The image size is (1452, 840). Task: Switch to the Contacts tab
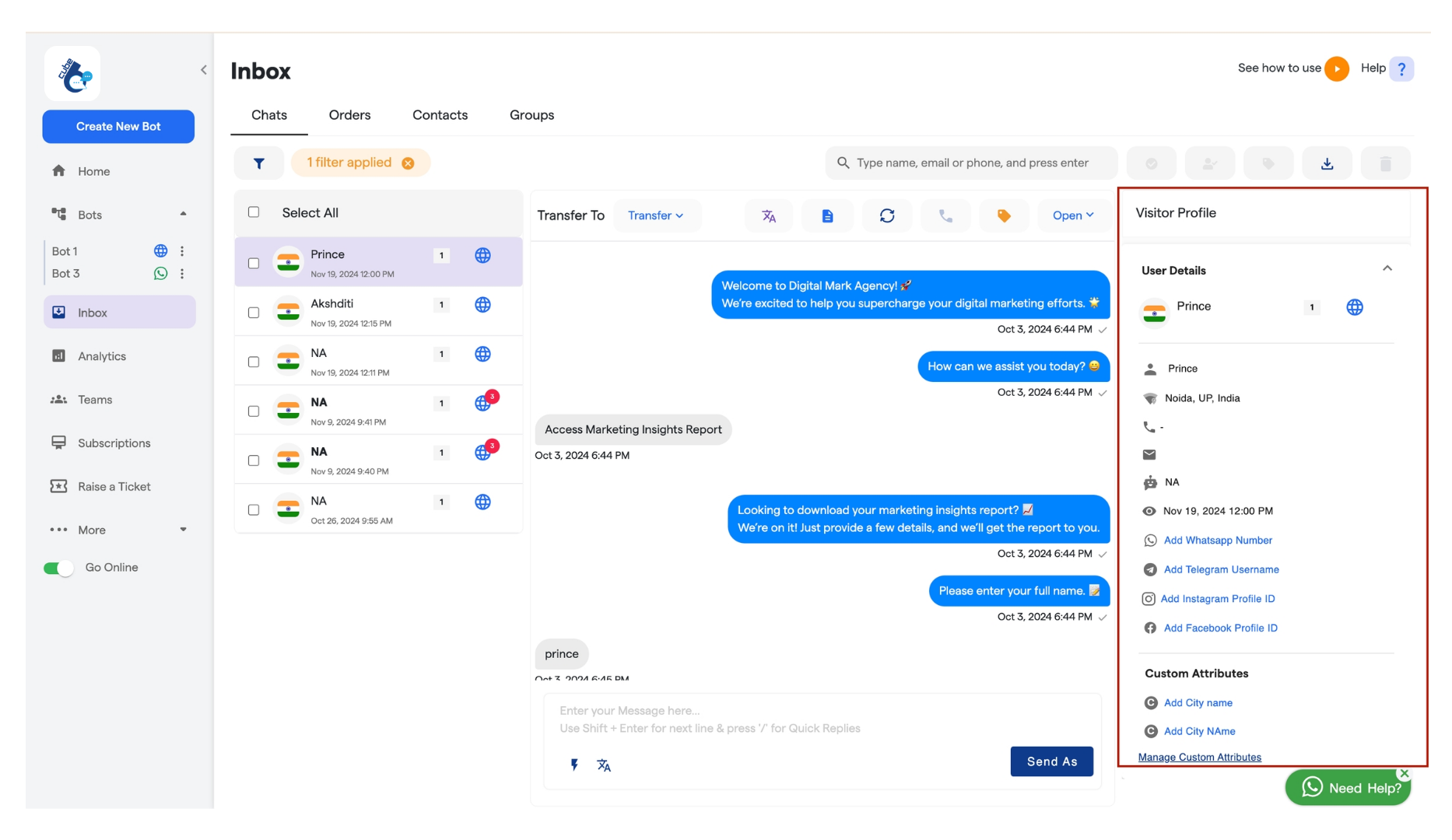pyautogui.click(x=440, y=115)
